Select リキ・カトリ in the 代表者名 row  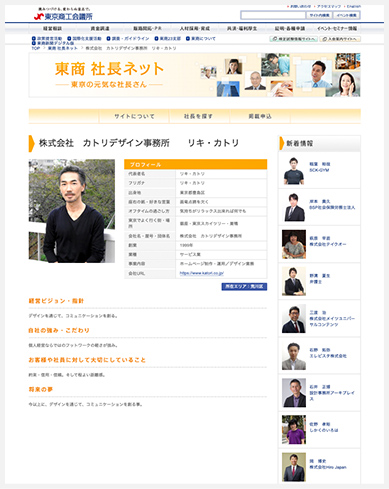192,174
